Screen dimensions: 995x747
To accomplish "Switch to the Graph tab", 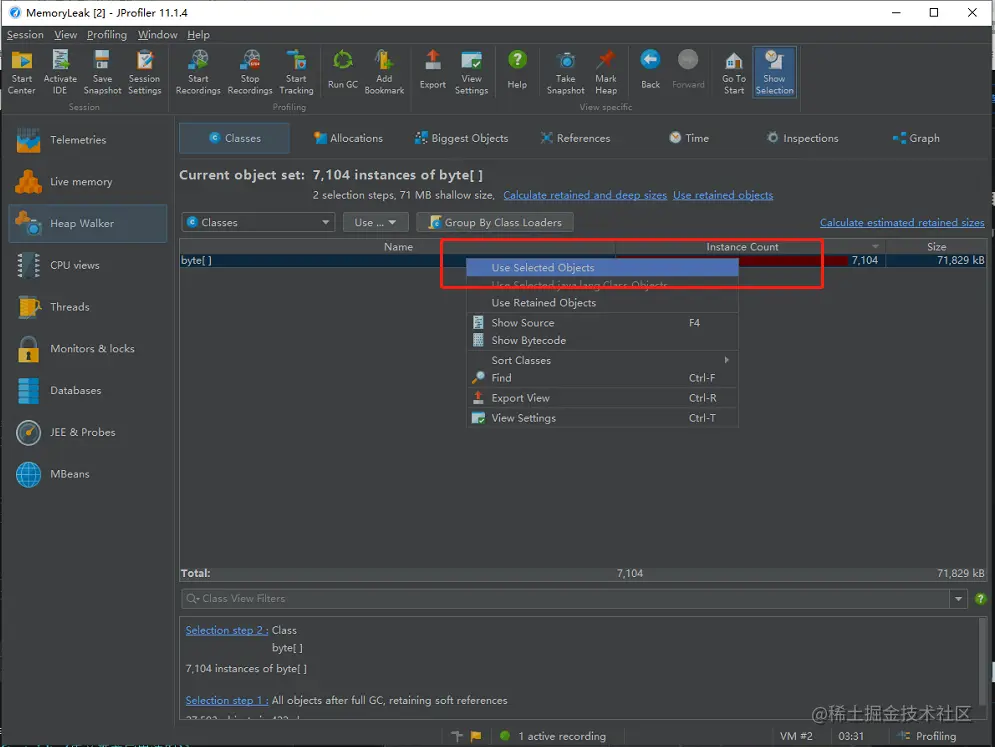I will click(916, 138).
